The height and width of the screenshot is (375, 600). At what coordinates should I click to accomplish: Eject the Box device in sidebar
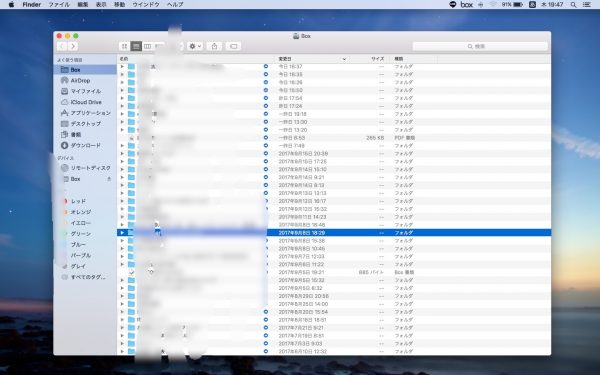[109, 179]
